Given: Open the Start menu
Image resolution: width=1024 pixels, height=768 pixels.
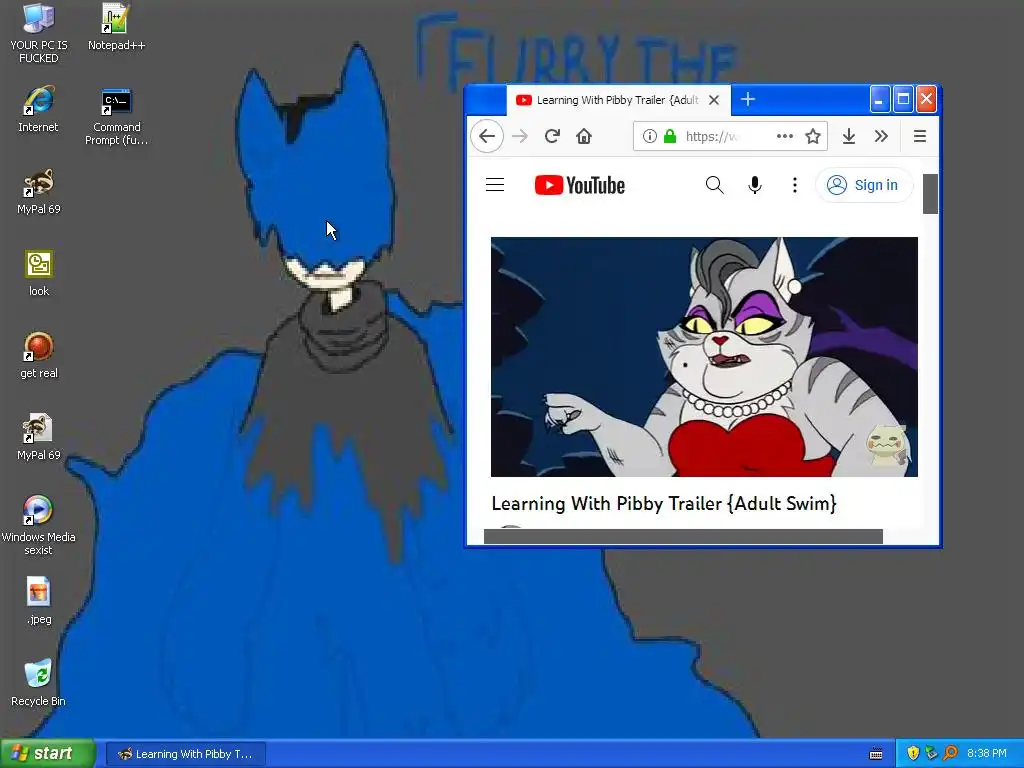Looking at the screenshot, I should click(x=48, y=753).
